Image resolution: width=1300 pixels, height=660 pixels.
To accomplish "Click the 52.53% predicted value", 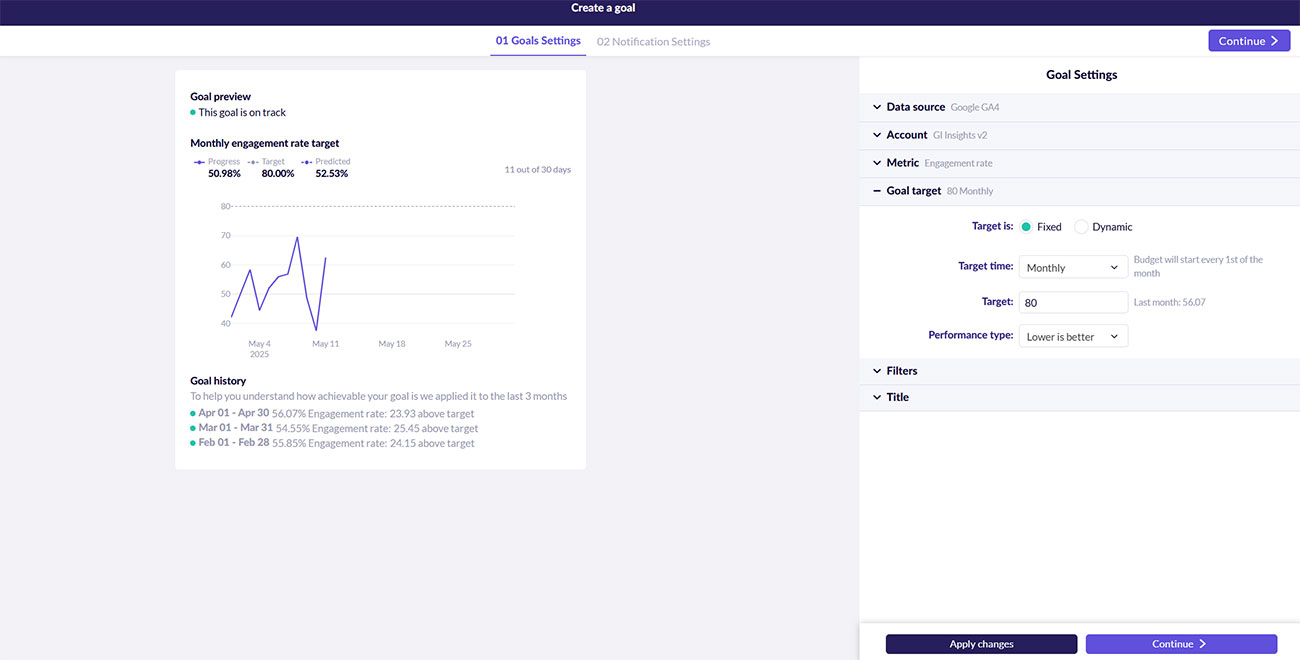I will pos(332,174).
